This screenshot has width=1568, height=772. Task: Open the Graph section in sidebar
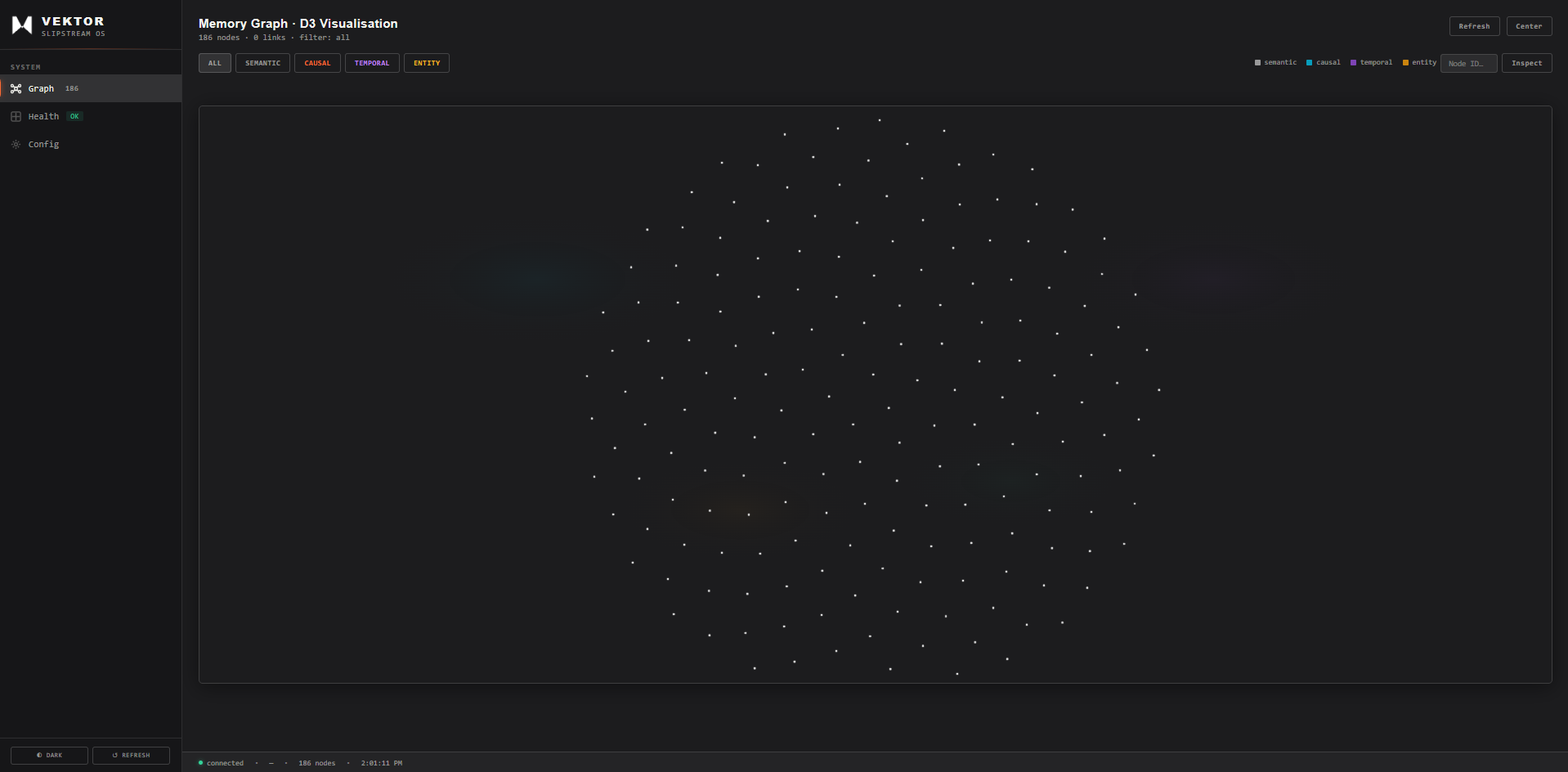click(40, 88)
